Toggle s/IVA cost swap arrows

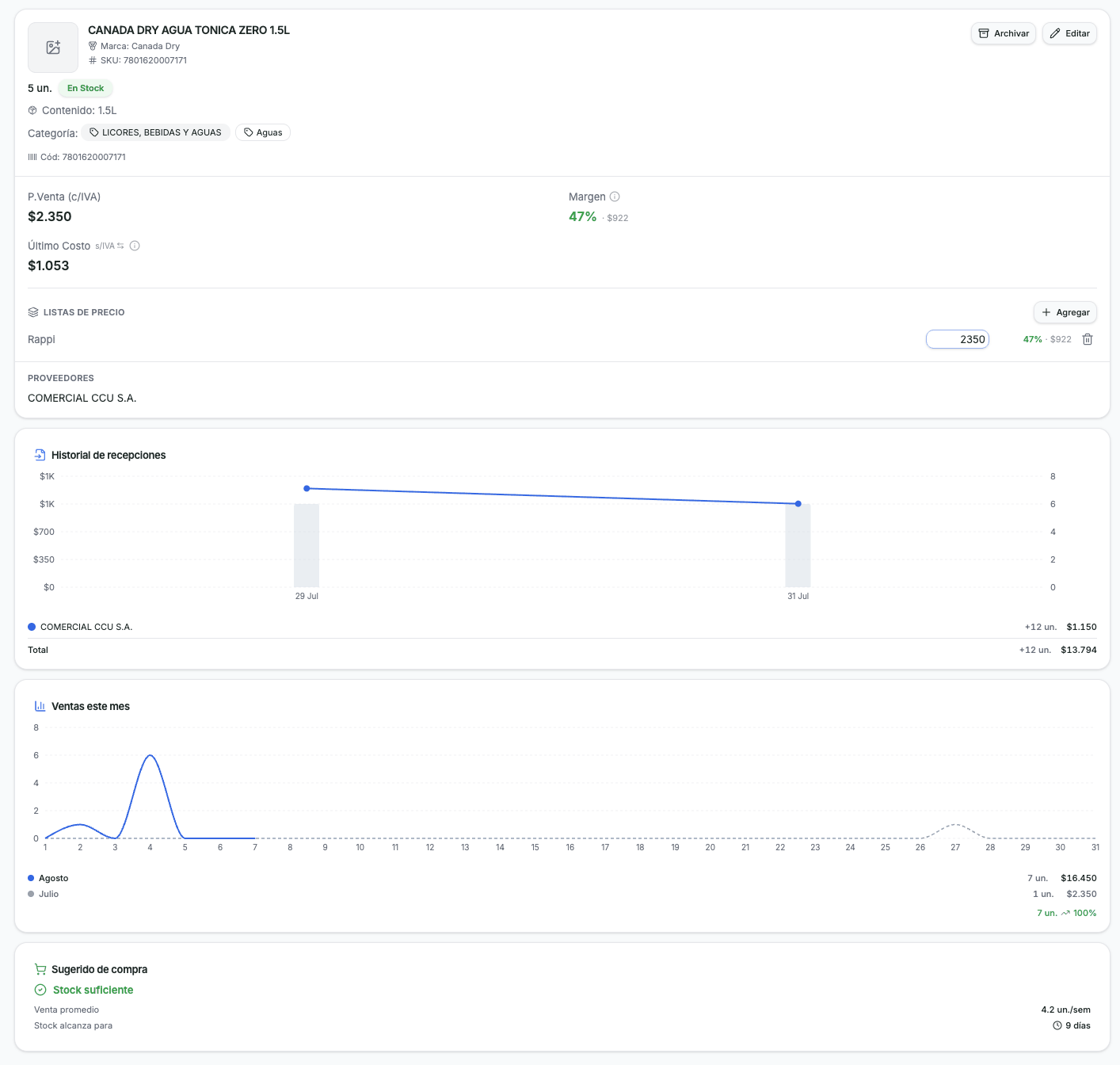click(x=120, y=246)
